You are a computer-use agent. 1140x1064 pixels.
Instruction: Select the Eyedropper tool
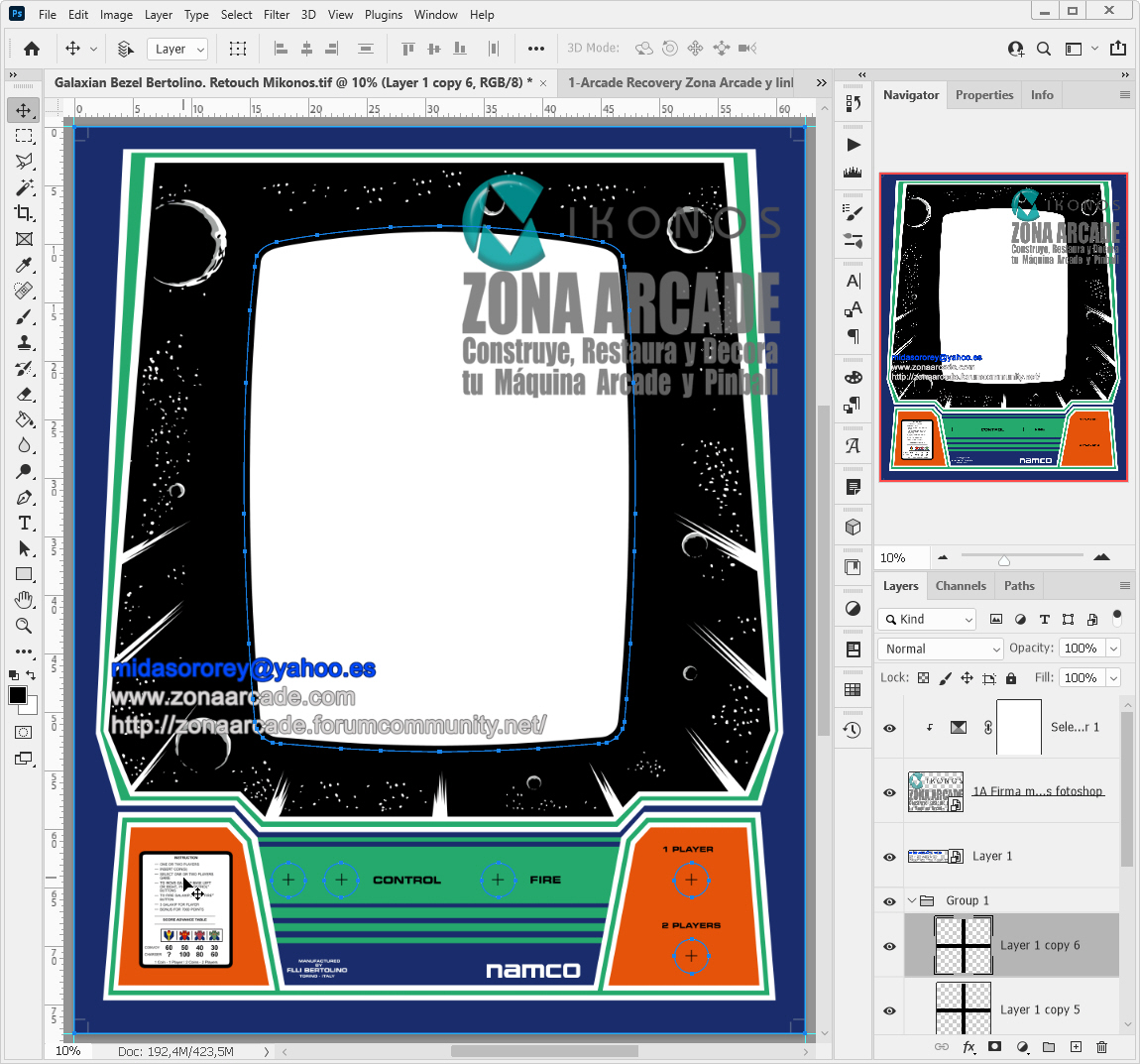pyautogui.click(x=24, y=265)
